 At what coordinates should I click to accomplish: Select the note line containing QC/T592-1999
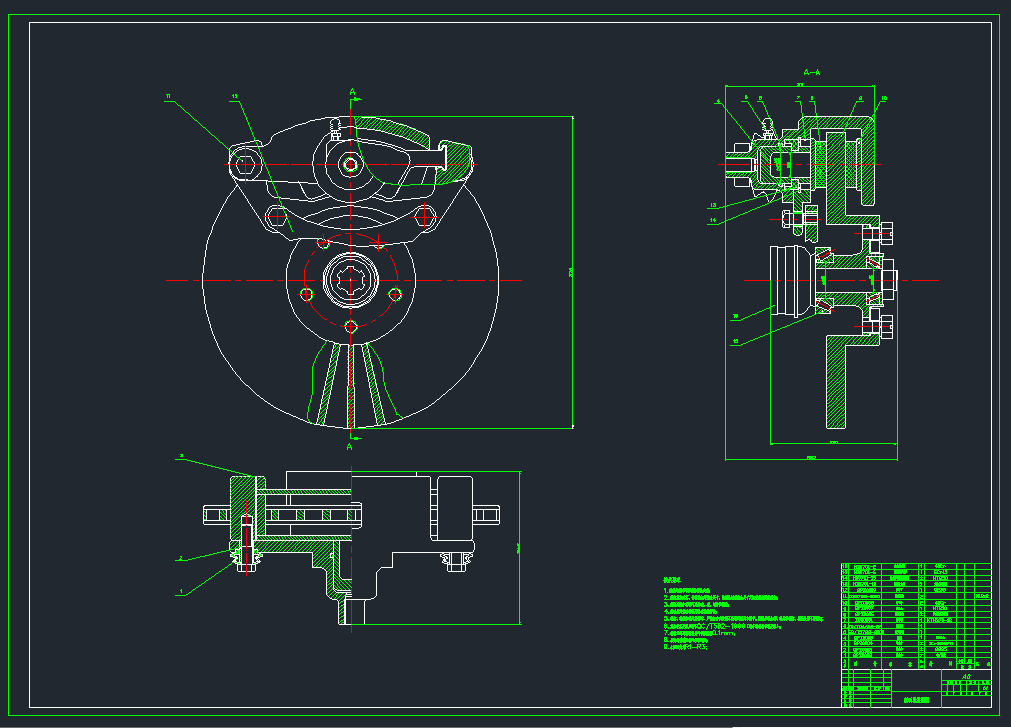pyautogui.click(x=722, y=625)
